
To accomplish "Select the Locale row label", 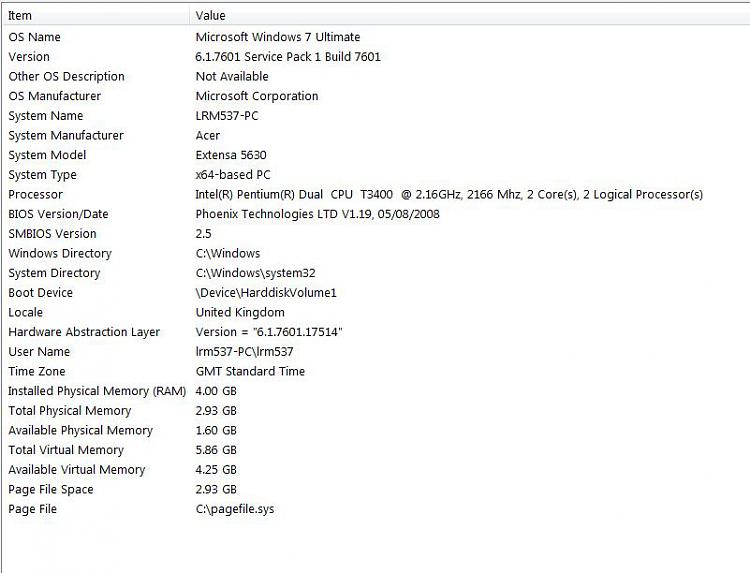I will pos(25,312).
